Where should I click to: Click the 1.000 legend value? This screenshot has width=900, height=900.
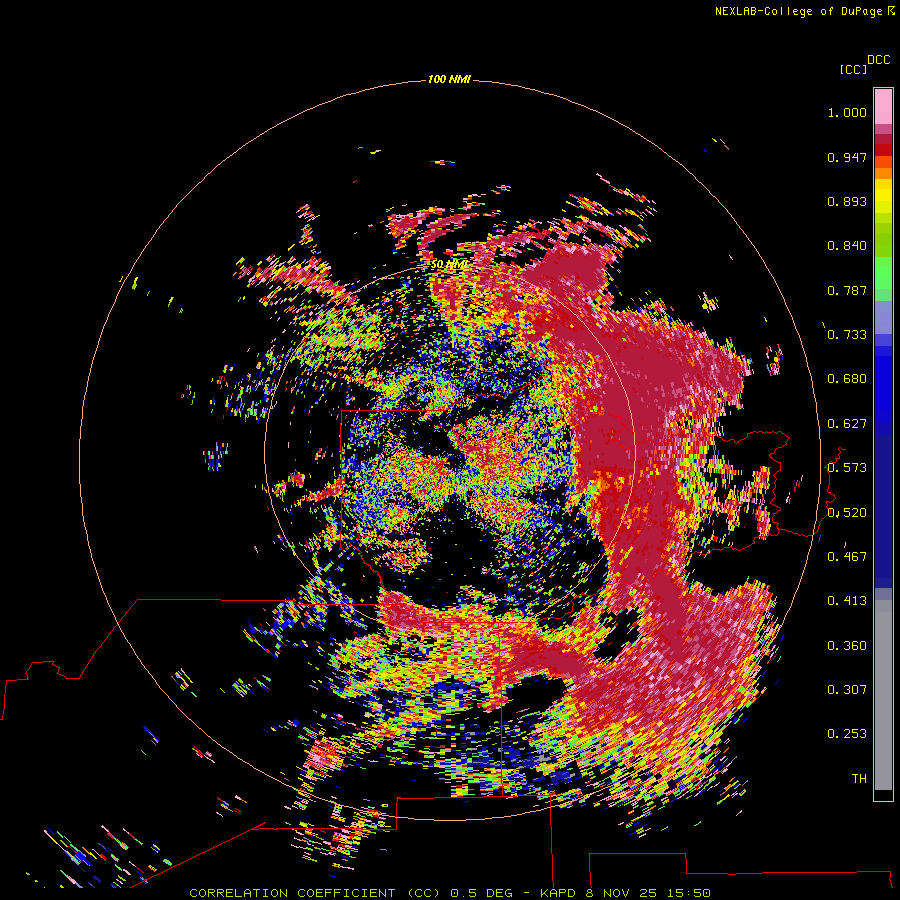[x=847, y=112]
